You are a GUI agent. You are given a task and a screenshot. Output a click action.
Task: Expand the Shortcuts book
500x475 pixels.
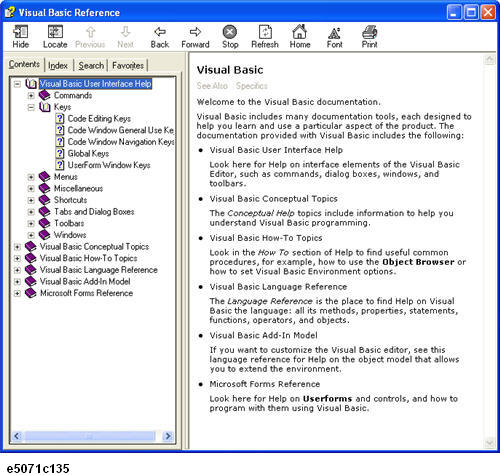pos(31,200)
